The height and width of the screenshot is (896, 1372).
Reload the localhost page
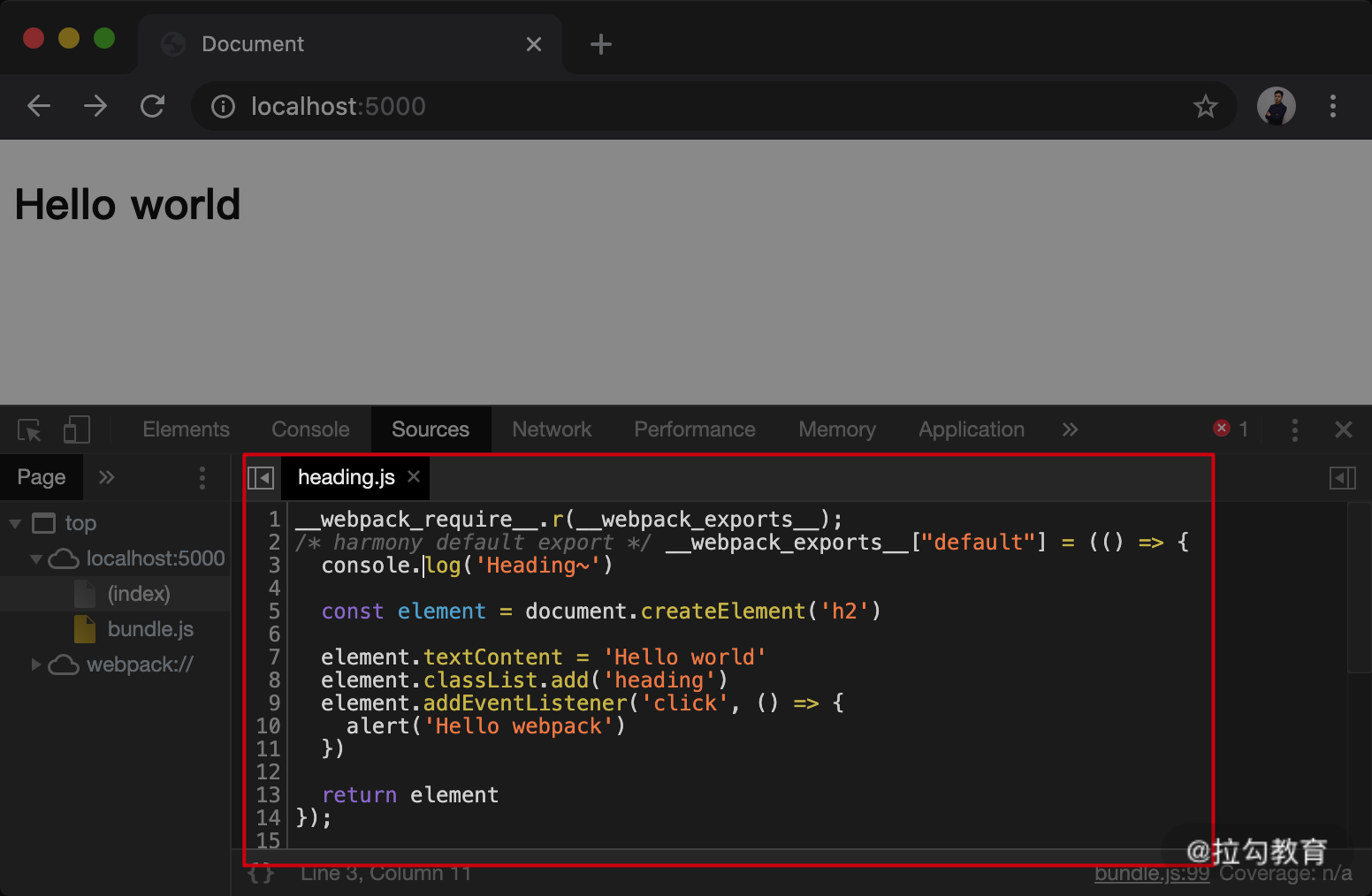153,106
